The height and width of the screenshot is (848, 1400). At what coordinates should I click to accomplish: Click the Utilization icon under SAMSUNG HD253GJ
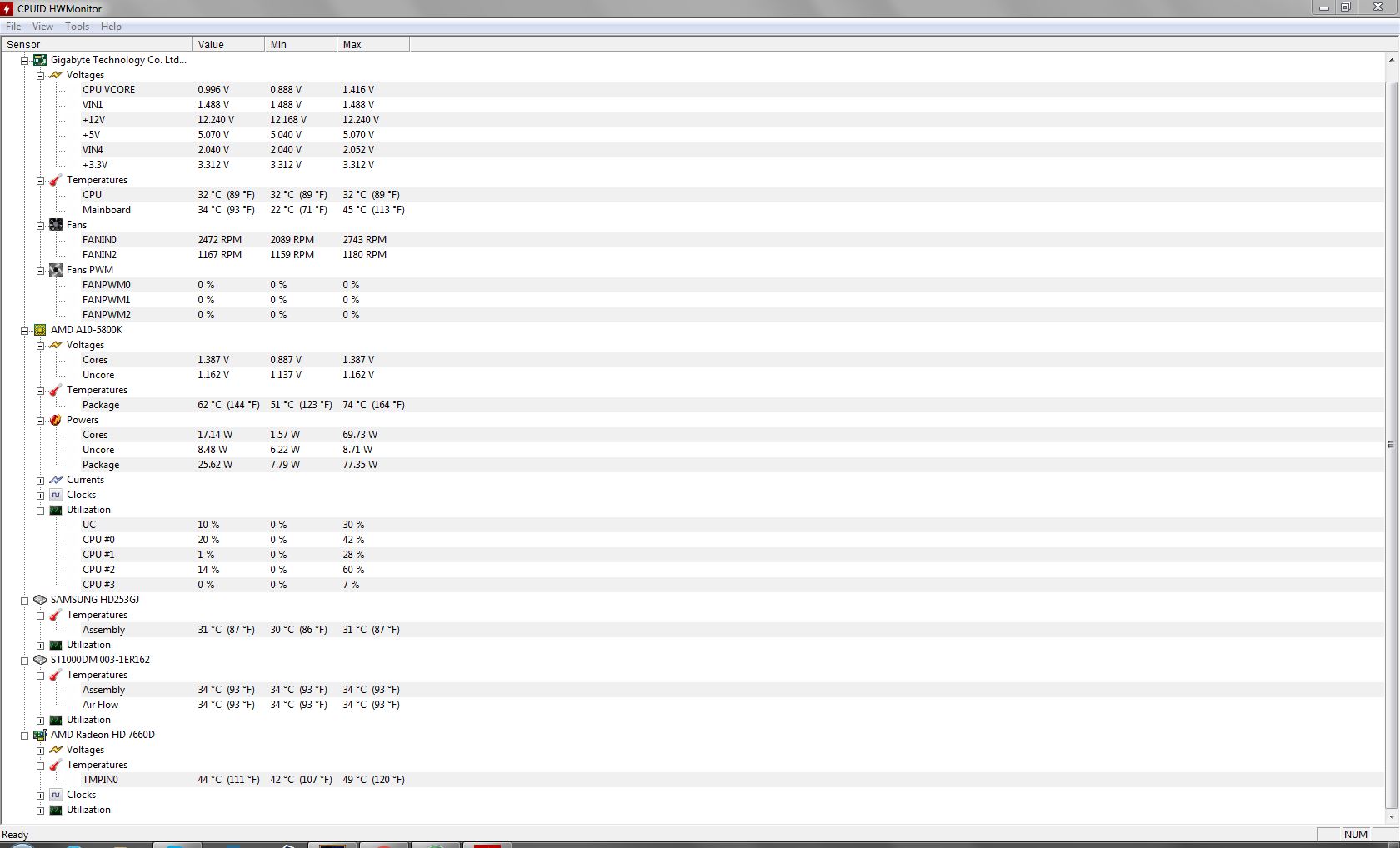click(x=56, y=645)
